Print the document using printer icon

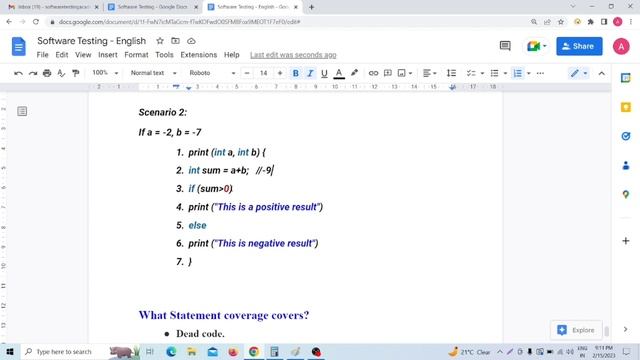tap(47, 73)
